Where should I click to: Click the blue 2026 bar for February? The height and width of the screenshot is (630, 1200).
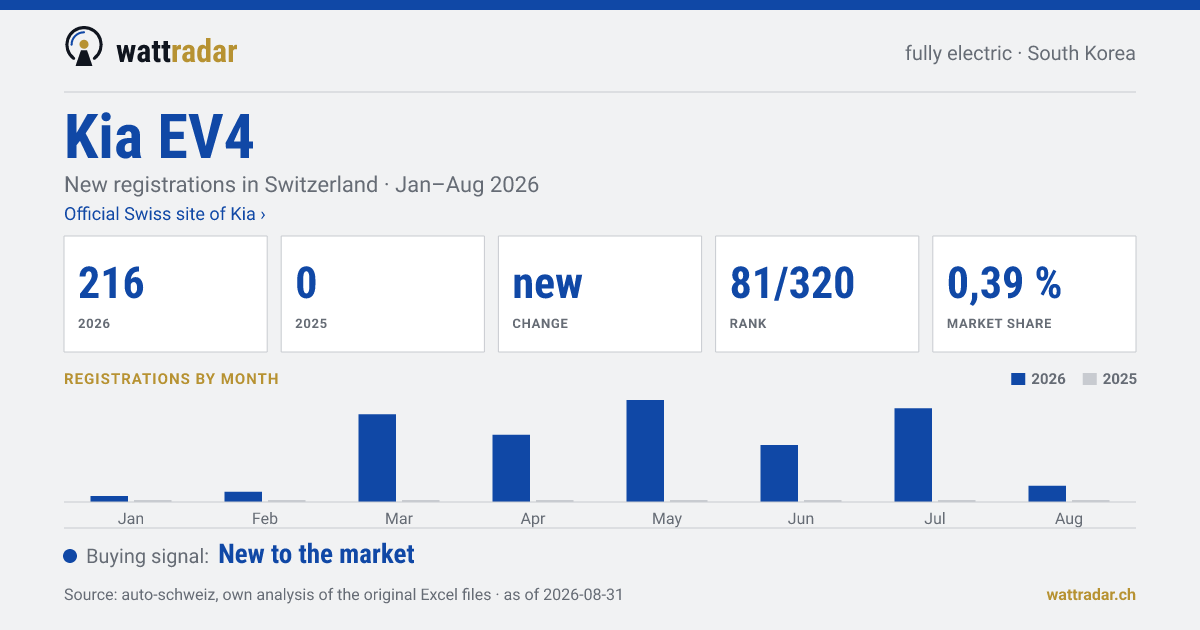[243, 496]
